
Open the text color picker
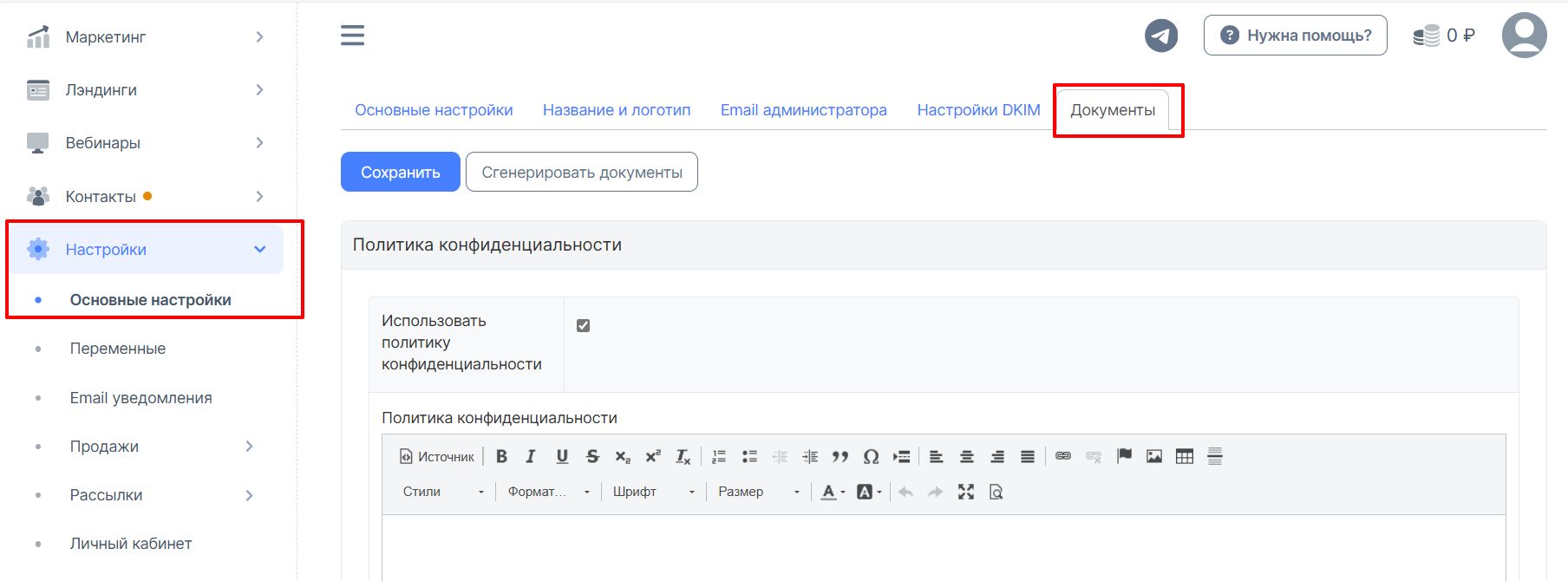click(x=833, y=492)
